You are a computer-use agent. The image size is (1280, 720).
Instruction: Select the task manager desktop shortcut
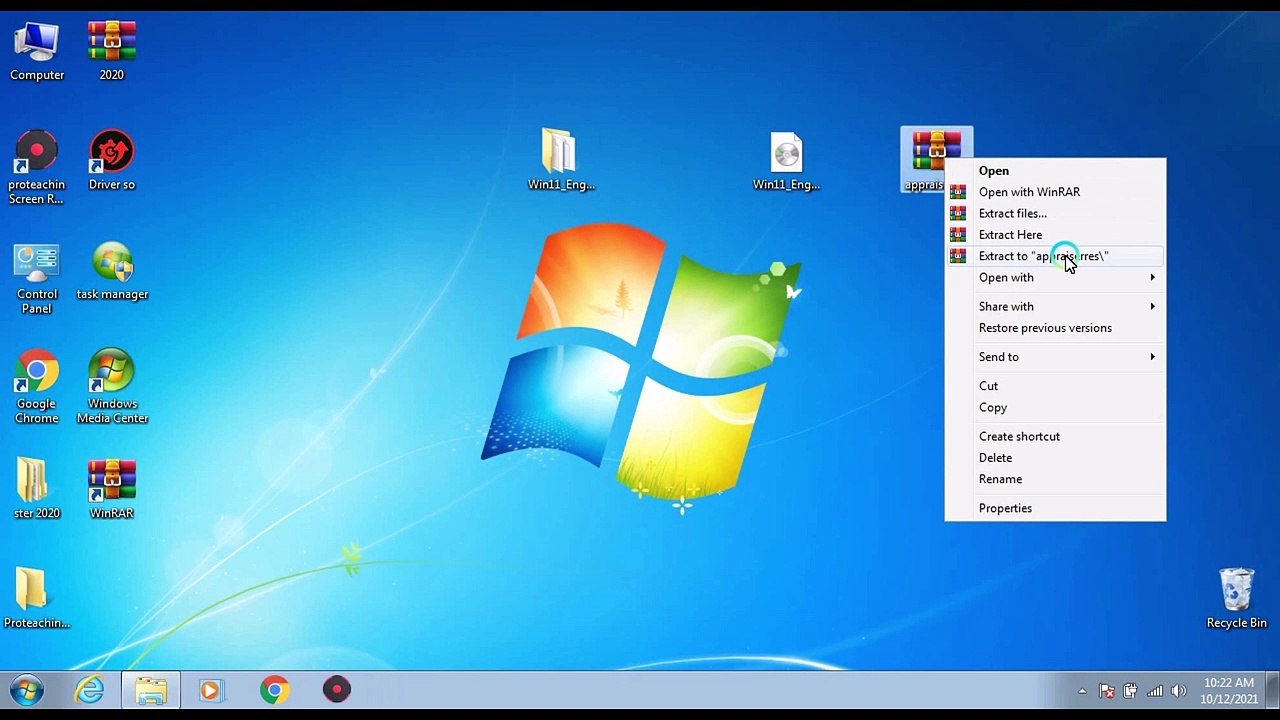(112, 270)
